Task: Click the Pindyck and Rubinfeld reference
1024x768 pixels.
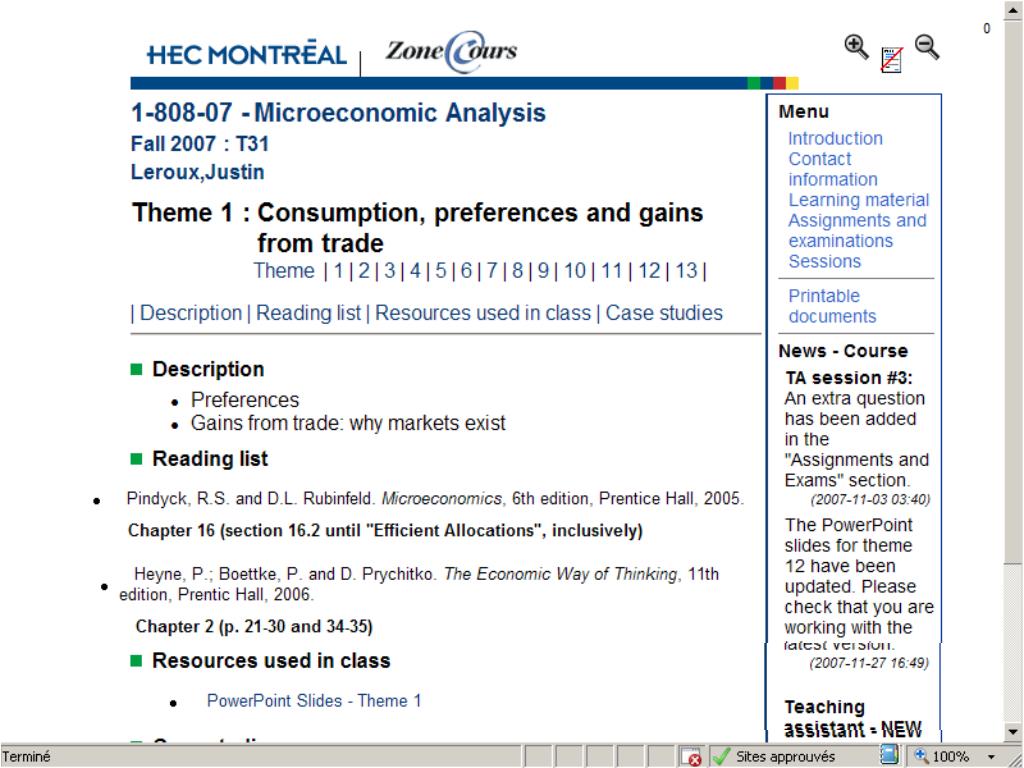Action: click(x=435, y=499)
